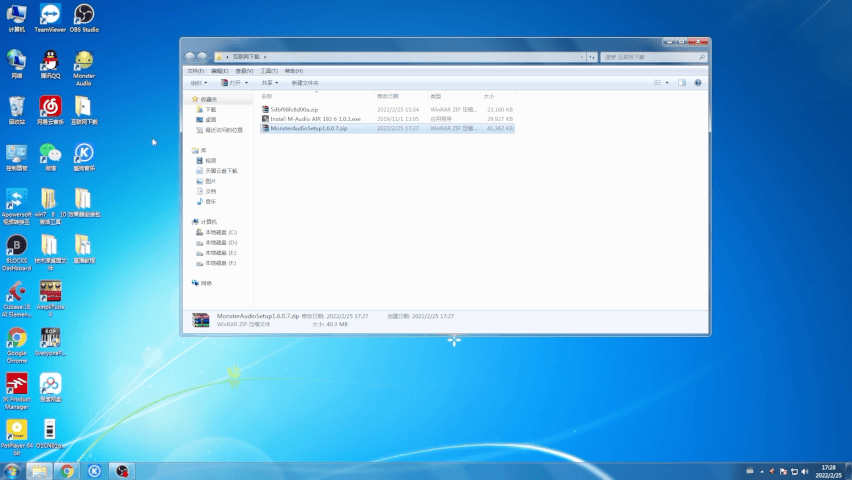The height and width of the screenshot is (480, 852).
Task: Select the PotPlayer 64 bit shortcut
Action: click(16, 438)
